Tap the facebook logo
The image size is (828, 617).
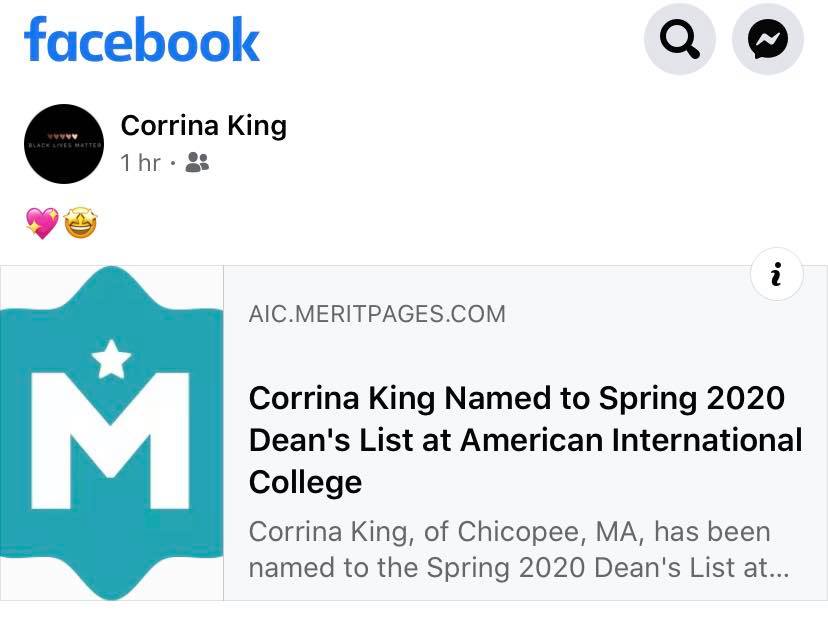pos(142,40)
